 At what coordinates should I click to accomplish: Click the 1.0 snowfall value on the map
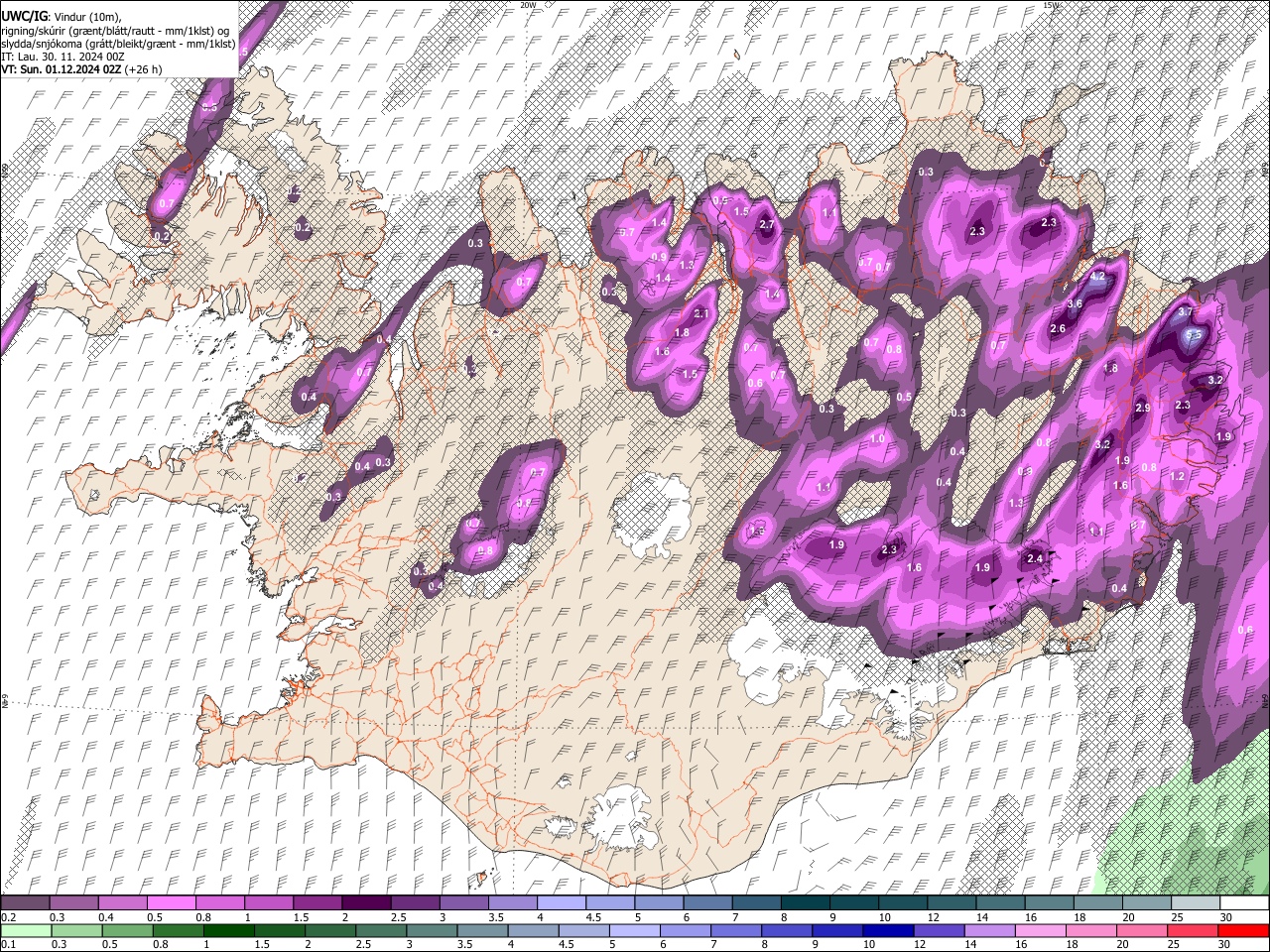(877, 438)
